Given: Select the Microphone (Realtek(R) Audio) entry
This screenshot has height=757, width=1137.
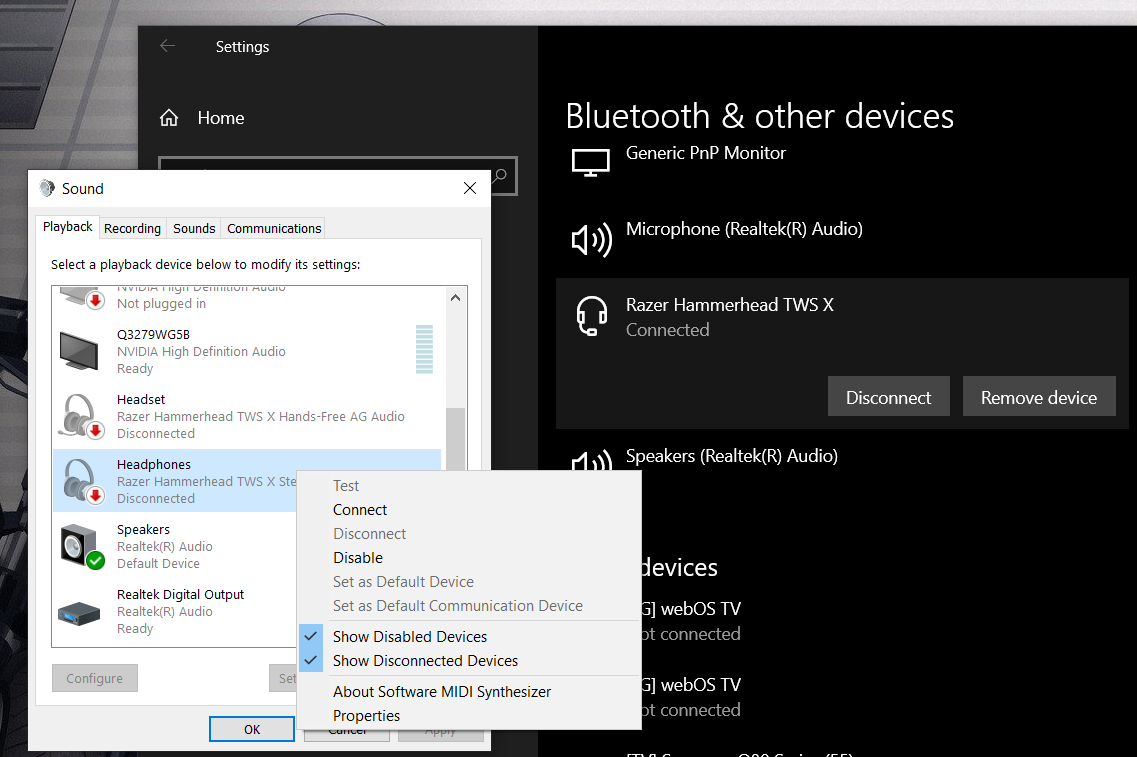Looking at the screenshot, I should [842, 239].
